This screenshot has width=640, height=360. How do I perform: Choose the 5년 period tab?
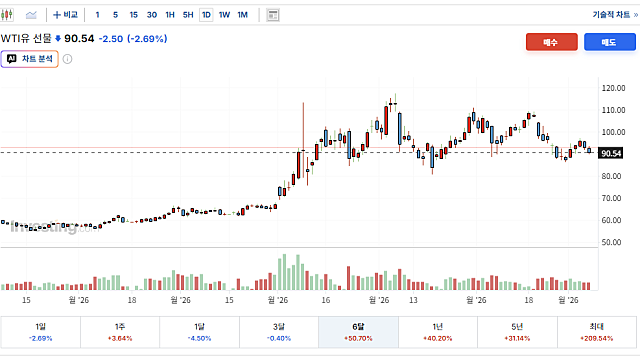click(x=517, y=332)
